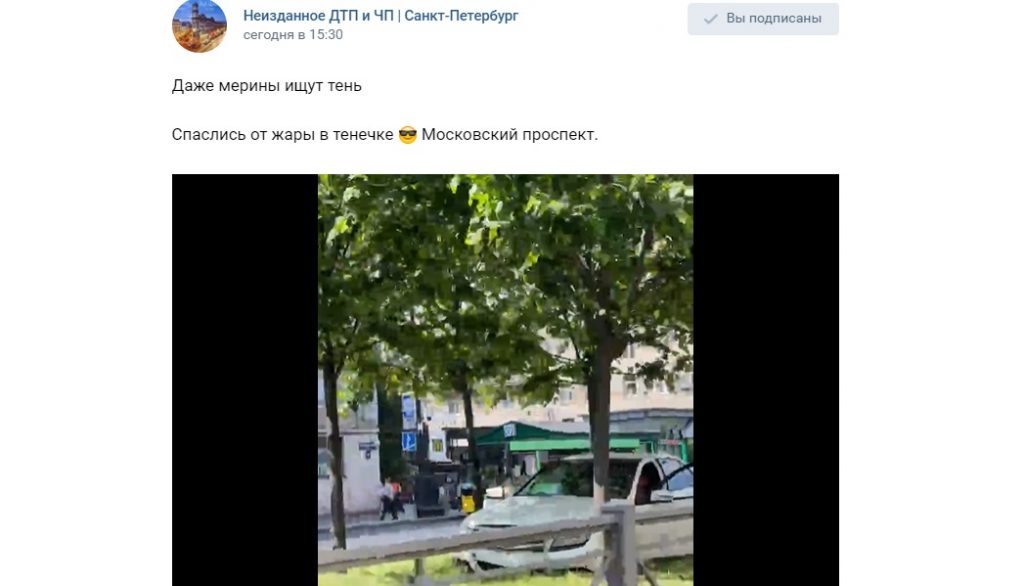
Task: Click the black right letterbox of video
Action: coord(766,380)
